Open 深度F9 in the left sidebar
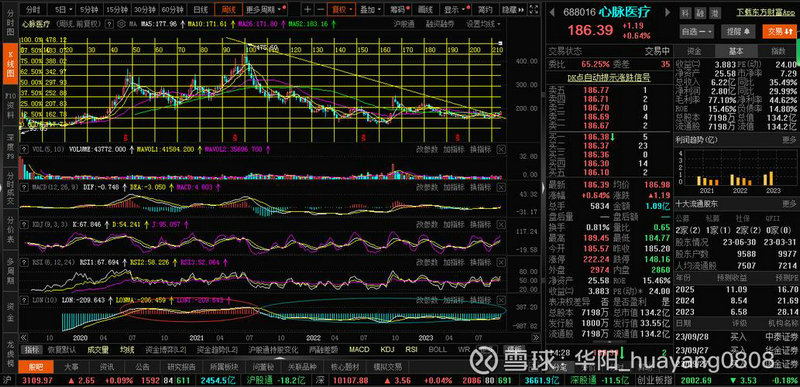This screenshot has height=387, width=800. [x=9, y=147]
